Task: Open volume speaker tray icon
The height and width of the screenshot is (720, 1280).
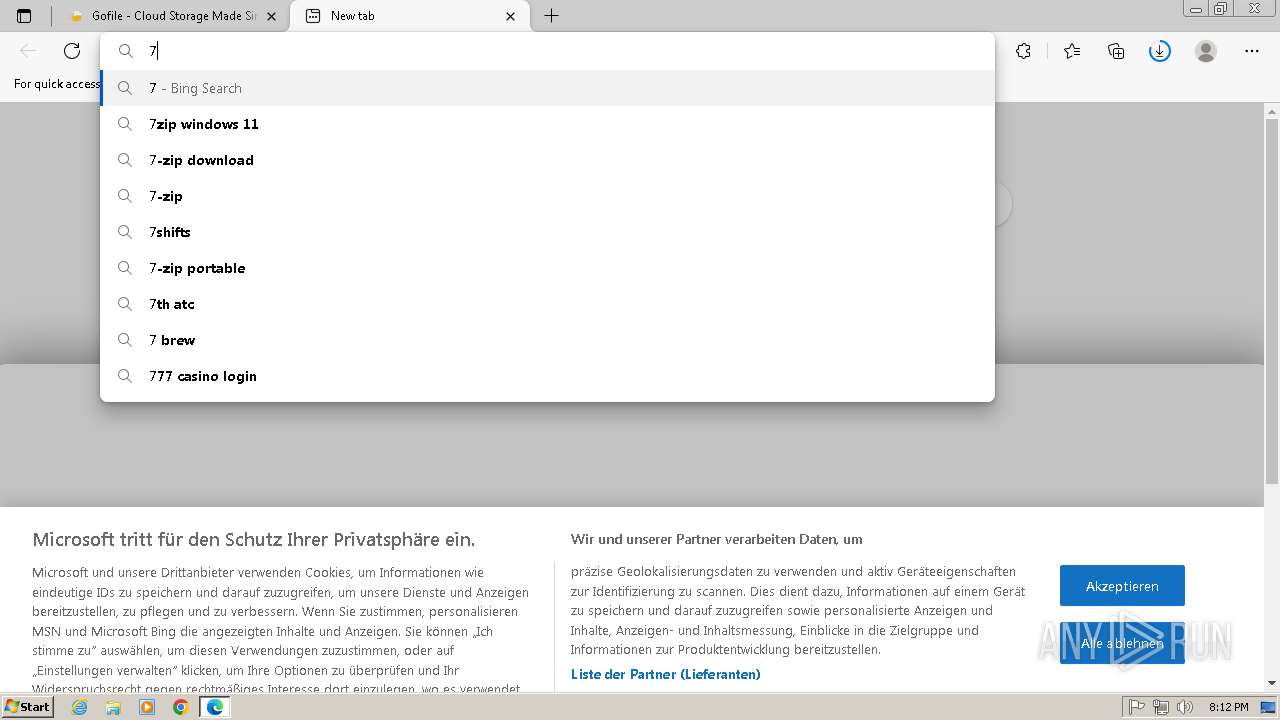Action: pos(1185,707)
